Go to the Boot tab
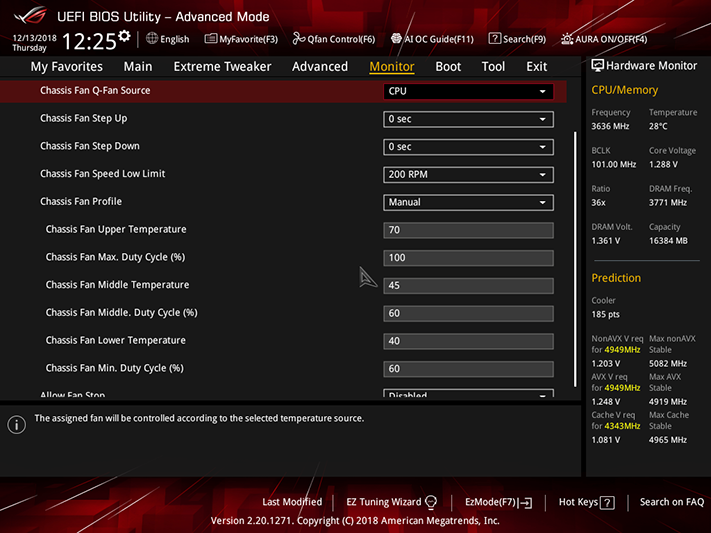The image size is (711, 533). (448, 67)
